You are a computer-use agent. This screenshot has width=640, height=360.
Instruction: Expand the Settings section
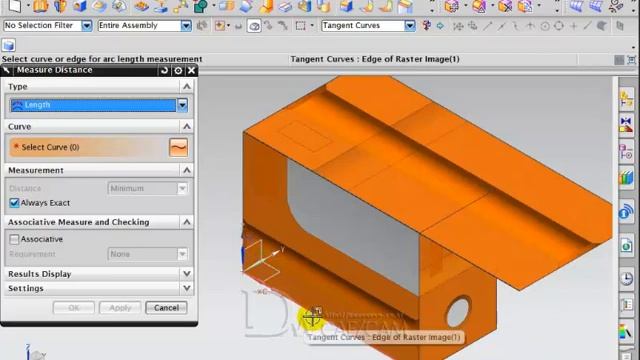tap(187, 288)
